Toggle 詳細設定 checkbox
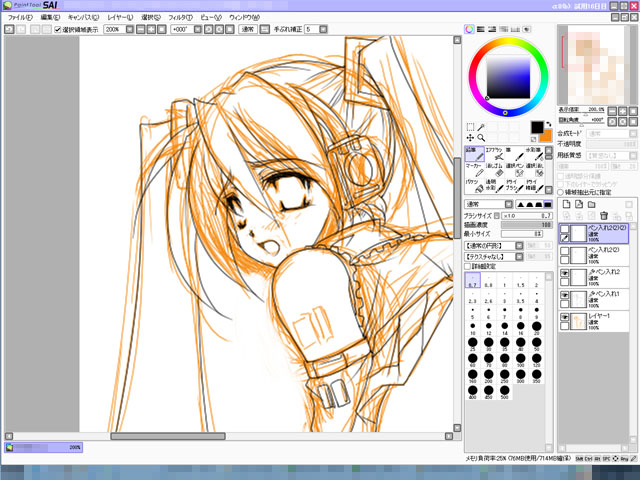The height and width of the screenshot is (480, 640). click(x=468, y=266)
